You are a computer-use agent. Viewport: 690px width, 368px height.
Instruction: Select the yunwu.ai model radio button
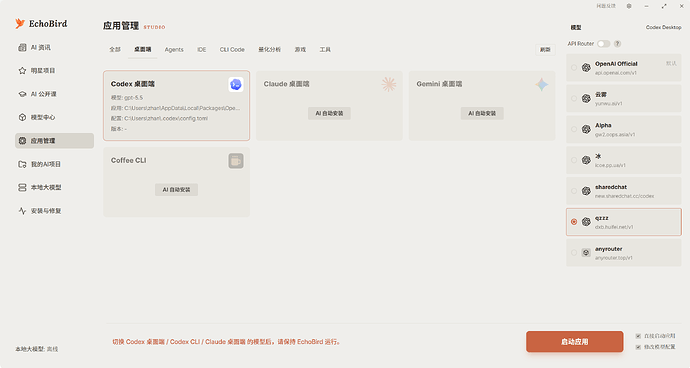click(x=574, y=99)
